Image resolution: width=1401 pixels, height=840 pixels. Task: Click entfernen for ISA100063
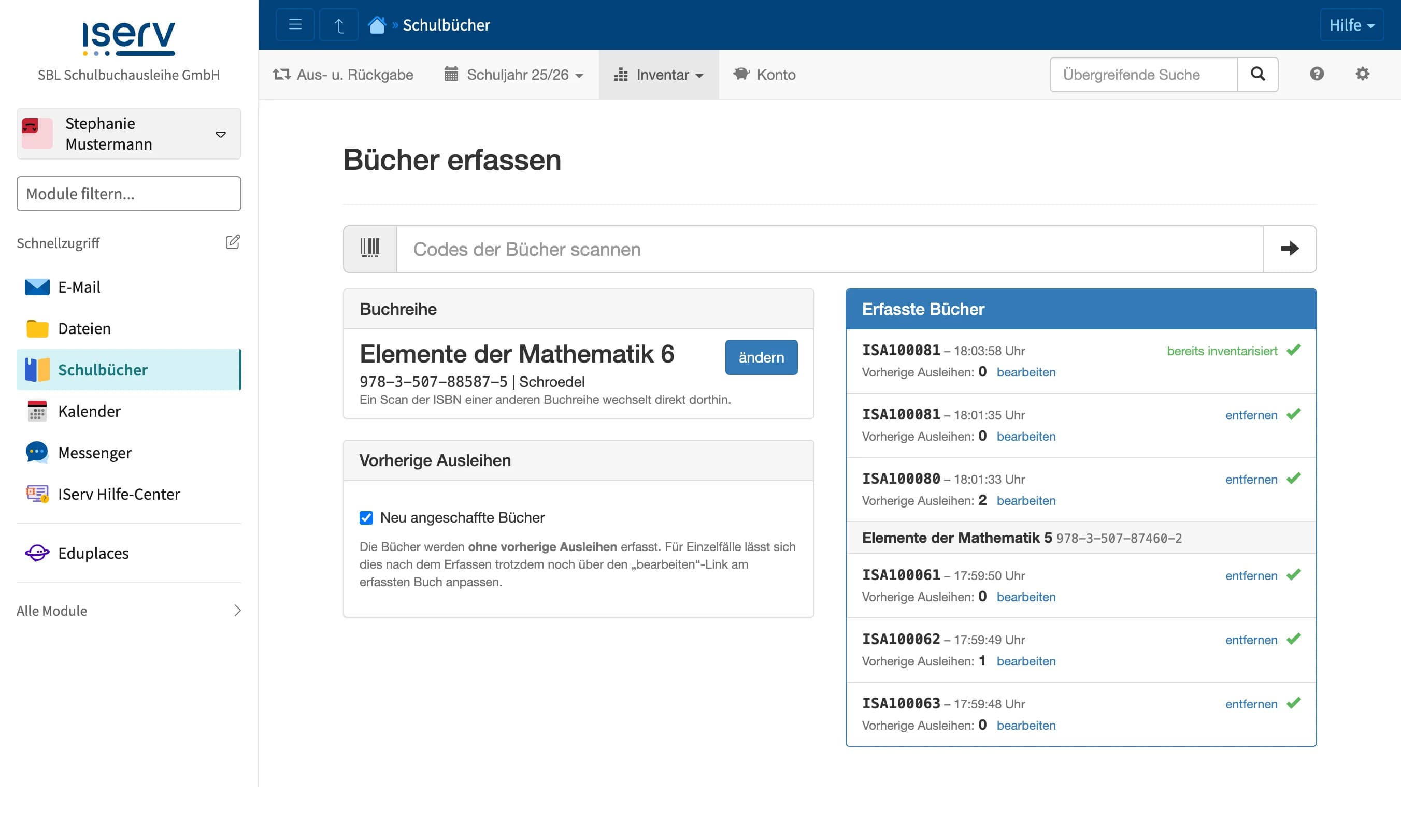coord(1251,704)
